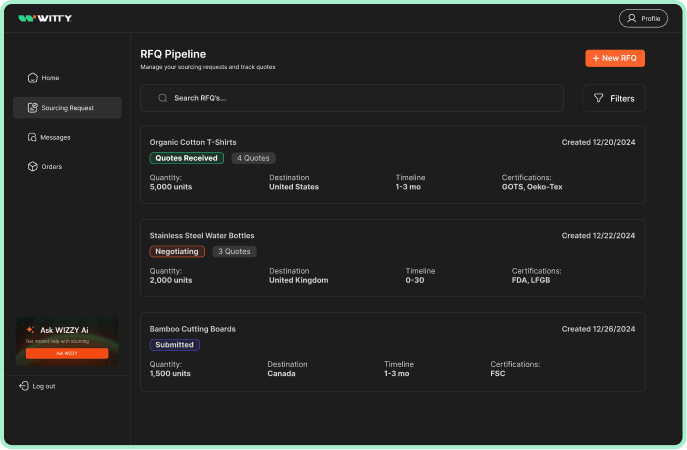Image resolution: width=687 pixels, height=450 pixels.
Task: Click the funnel icon in Filters
Action: click(x=598, y=98)
